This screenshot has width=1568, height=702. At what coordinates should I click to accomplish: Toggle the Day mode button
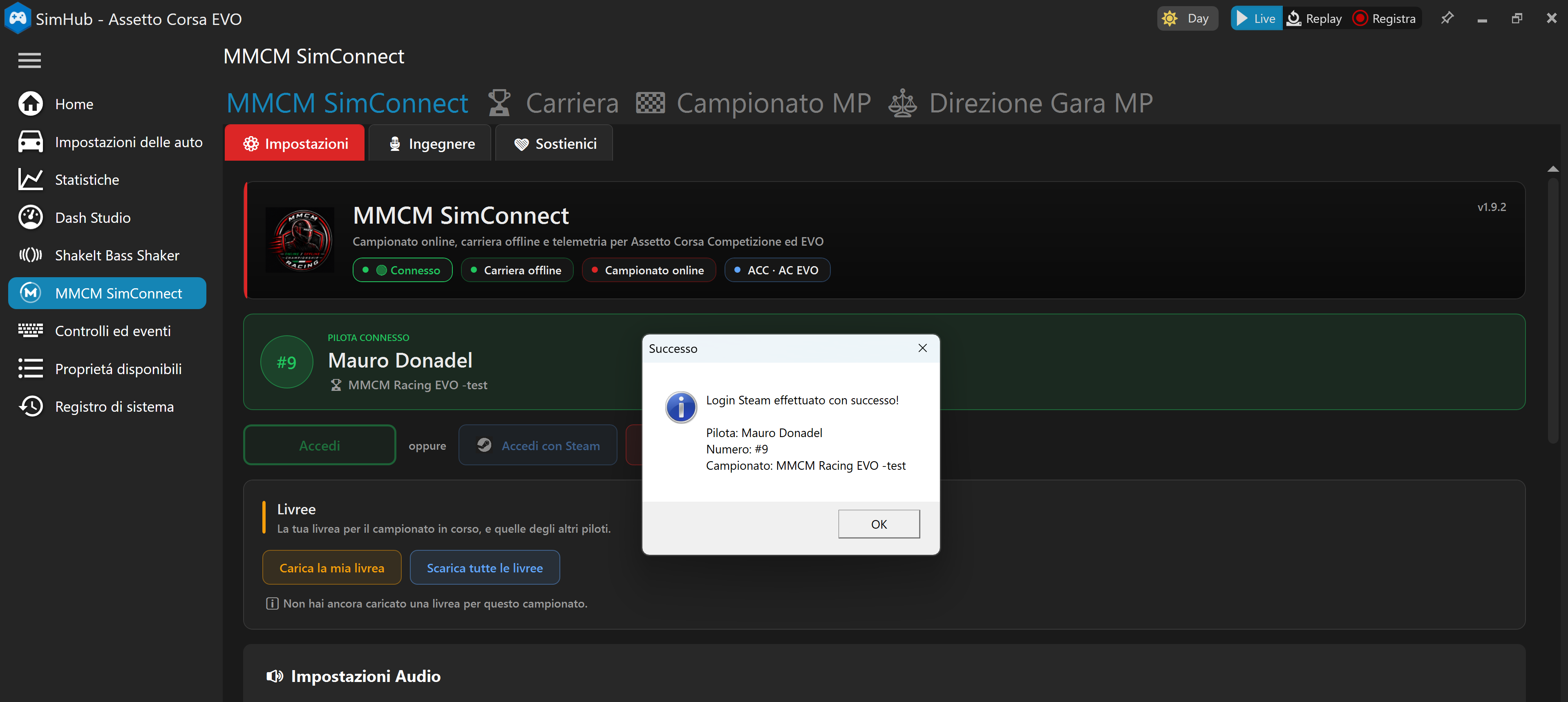click(x=1187, y=18)
